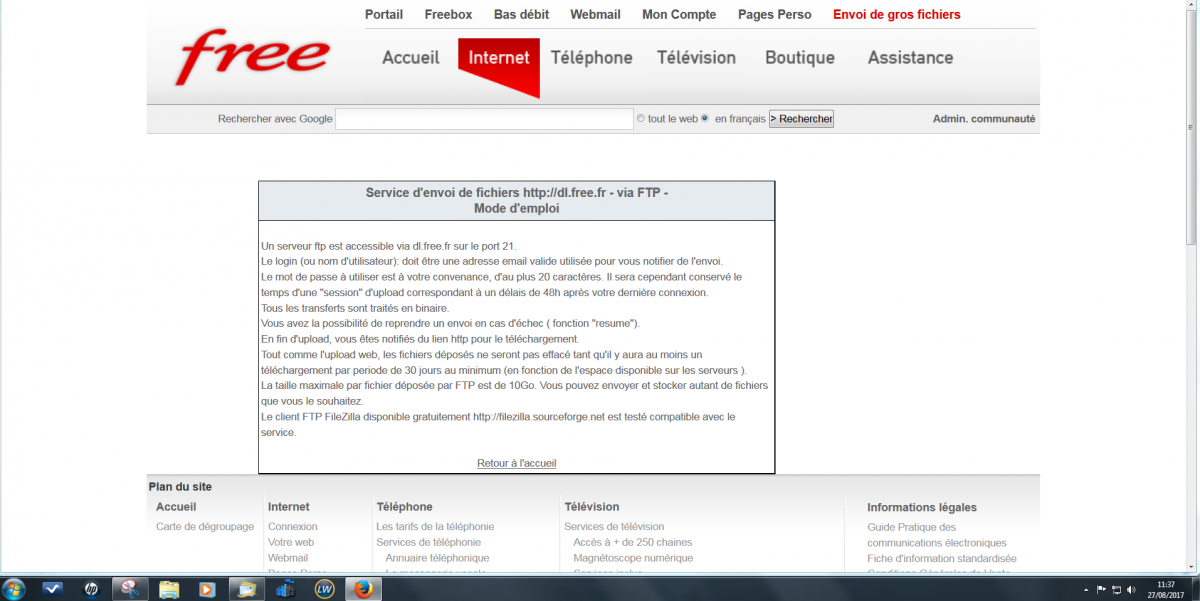Go to the Assistance tab

click(x=910, y=58)
